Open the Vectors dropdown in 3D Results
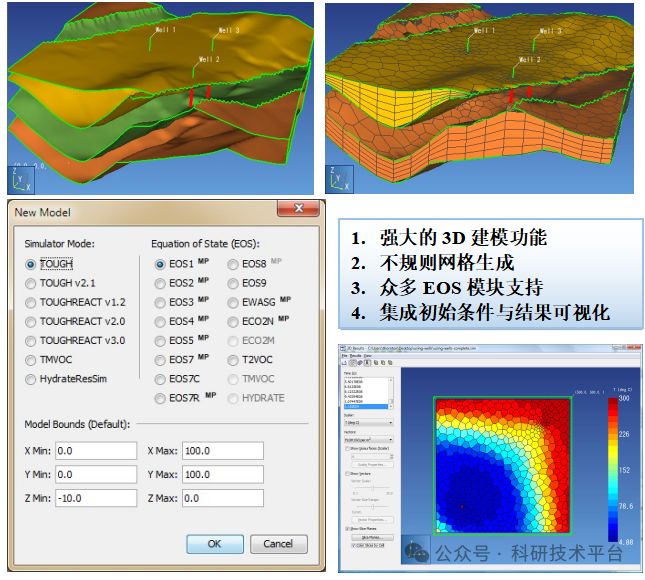The width and height of the screenshot is (645, 580). (369, 440)
